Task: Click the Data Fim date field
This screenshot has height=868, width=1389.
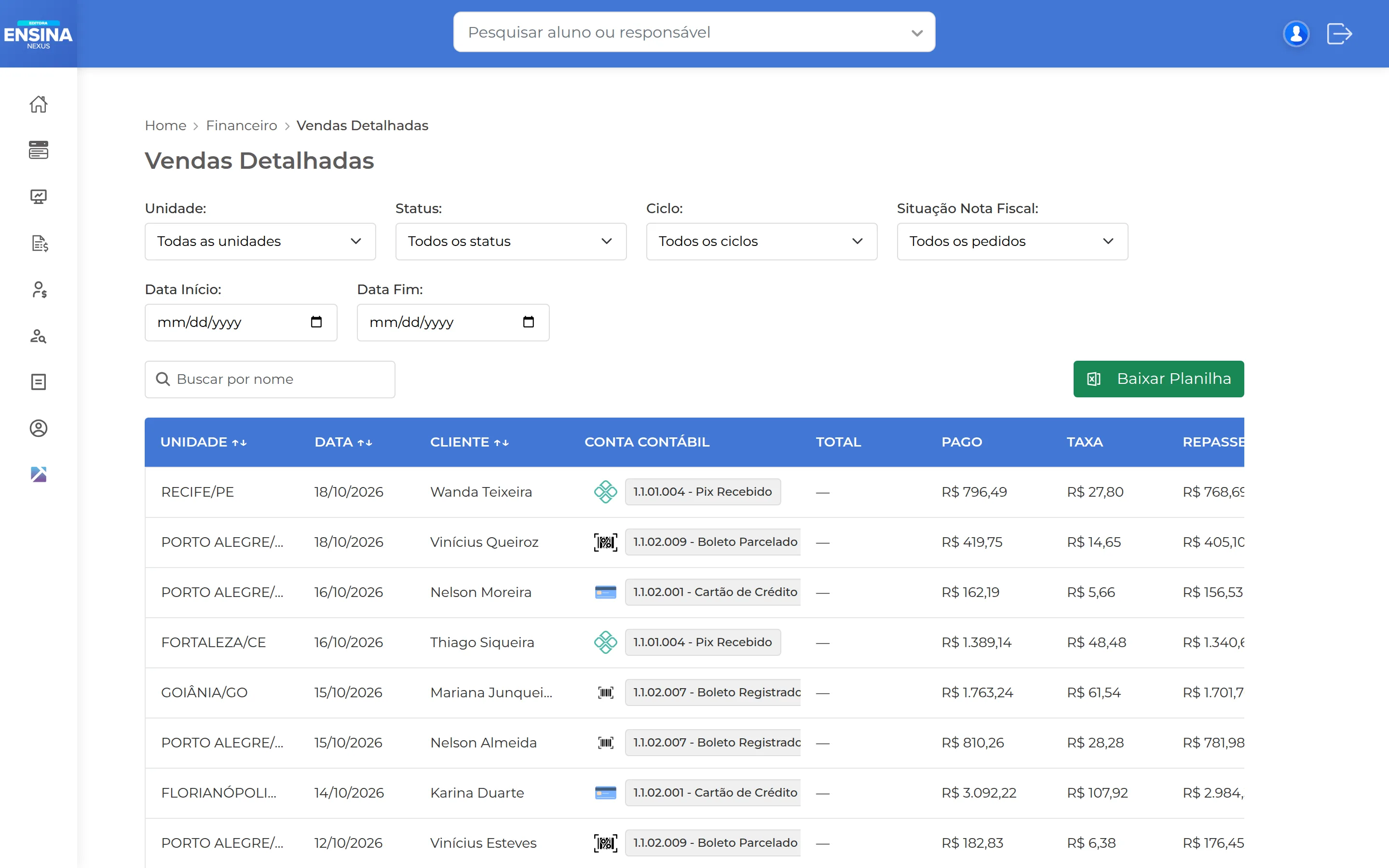Action: click(x=453, y=323)
